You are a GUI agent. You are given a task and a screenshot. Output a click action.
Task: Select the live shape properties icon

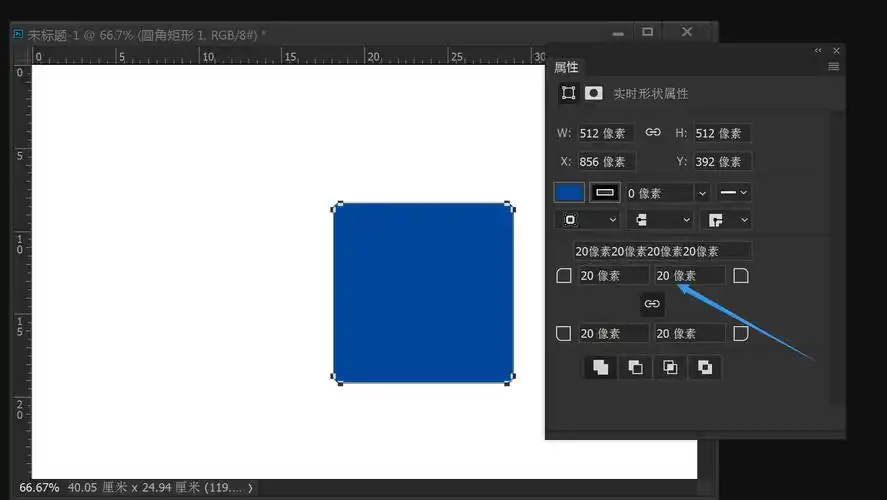click(x=568, y=93)
